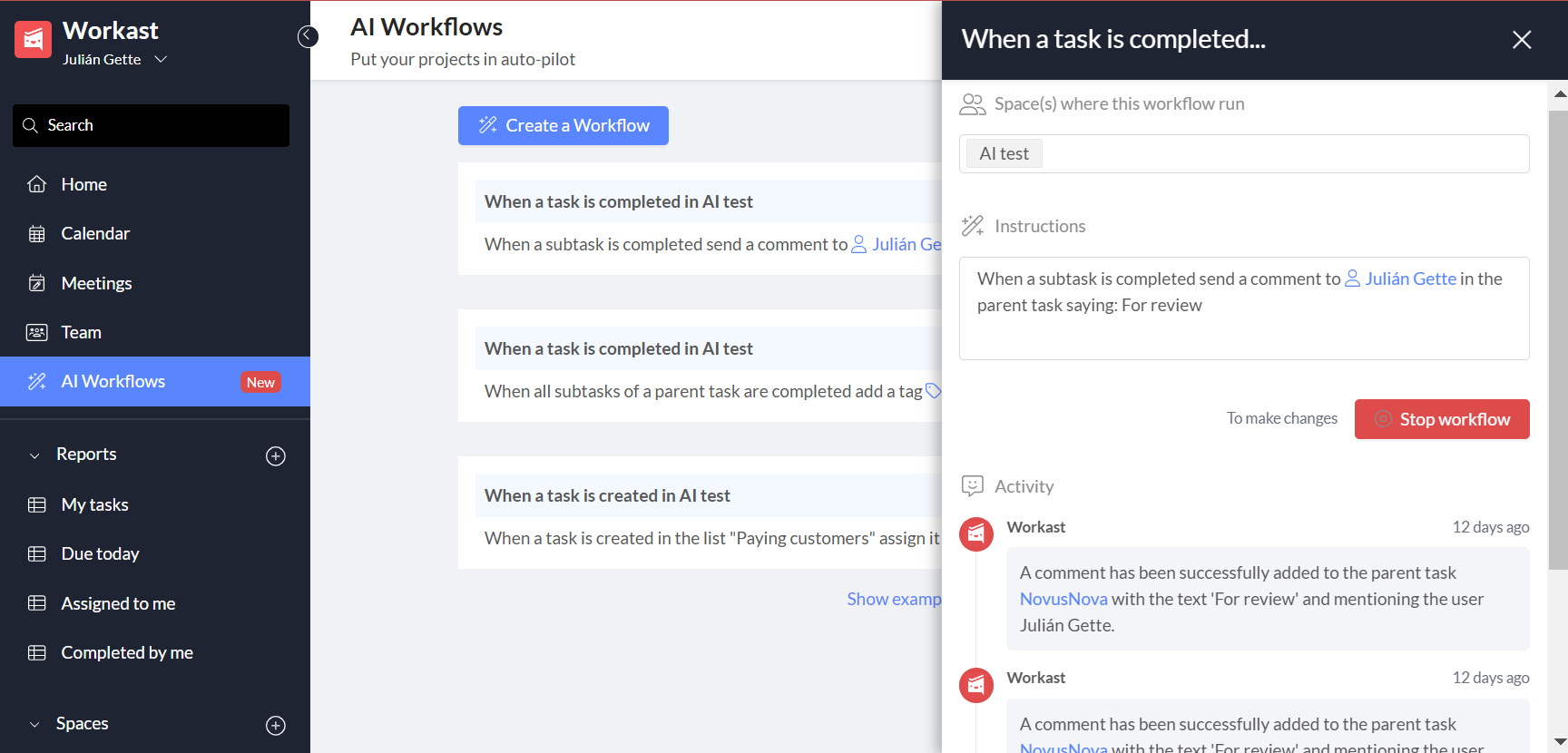Click the scrollbar down arrow in panel
Image resolution: width=1568 pixels, height=753 pixels.
[x=1560, y=741]
